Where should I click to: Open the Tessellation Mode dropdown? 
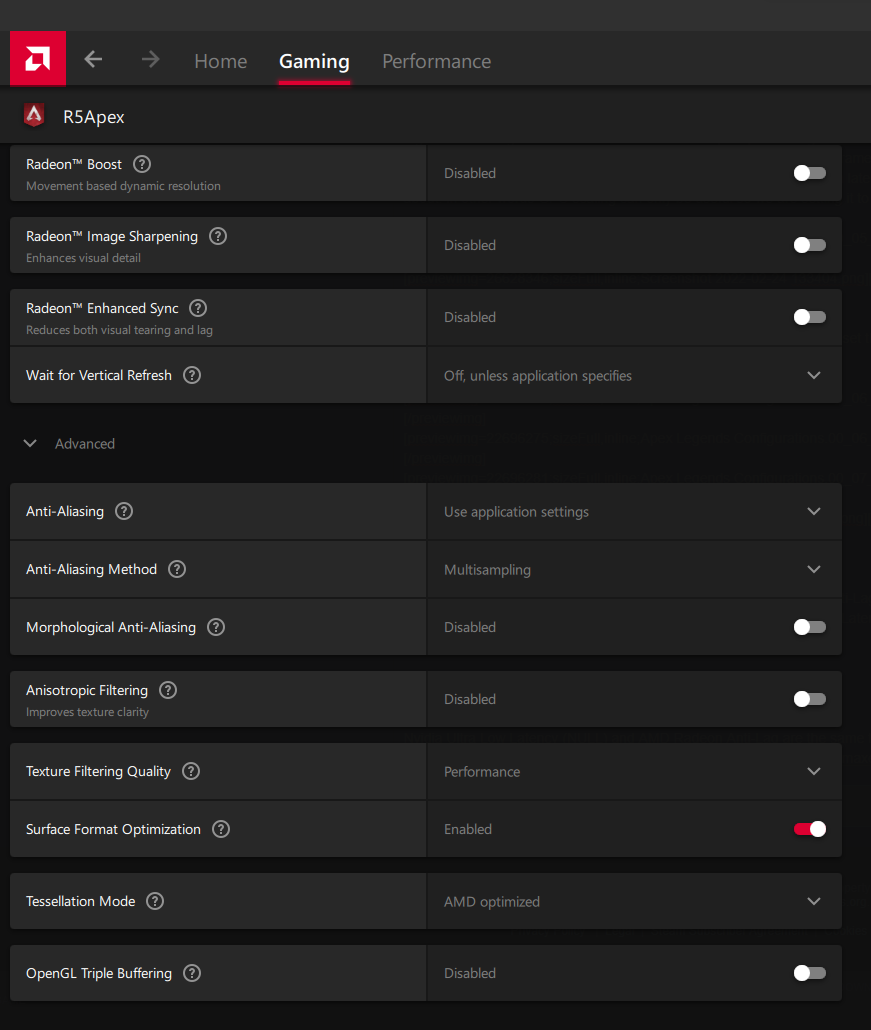pos(813,902)
